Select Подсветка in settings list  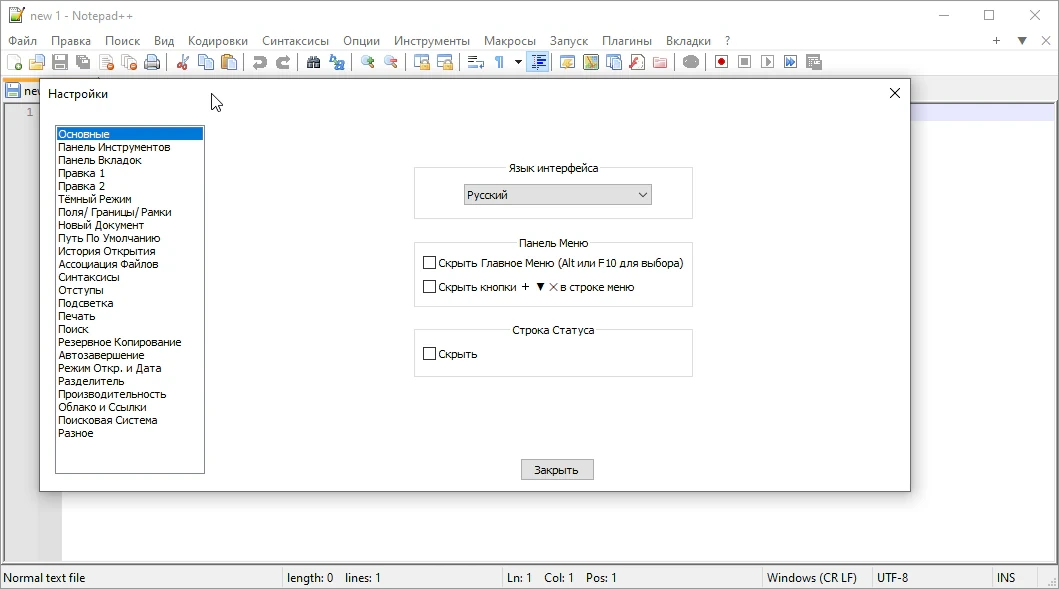(x=130, y=303)
